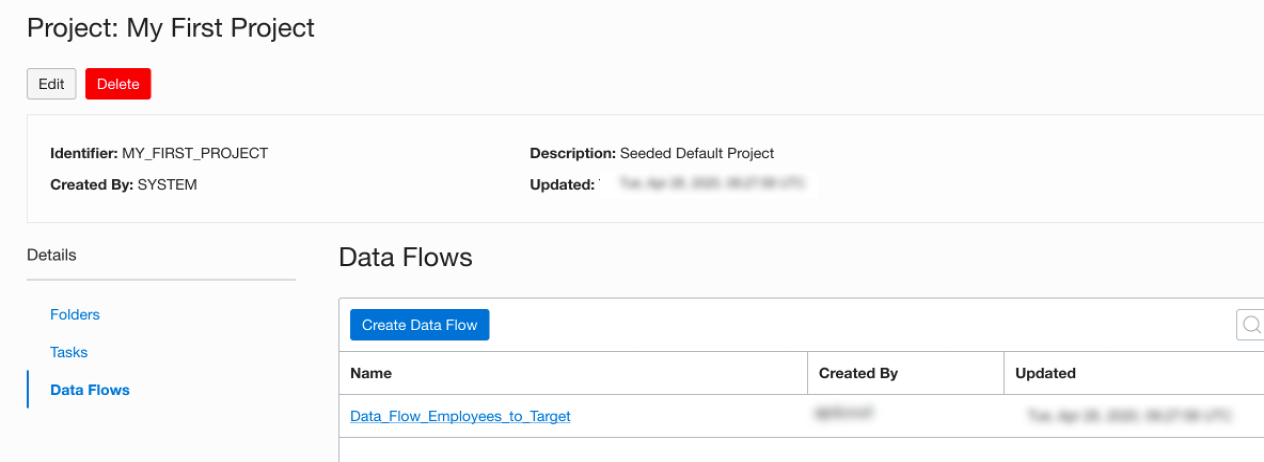Click the Edit project button
The height and width of the screenshot is (462, 1264).
(x=51, y=84)
